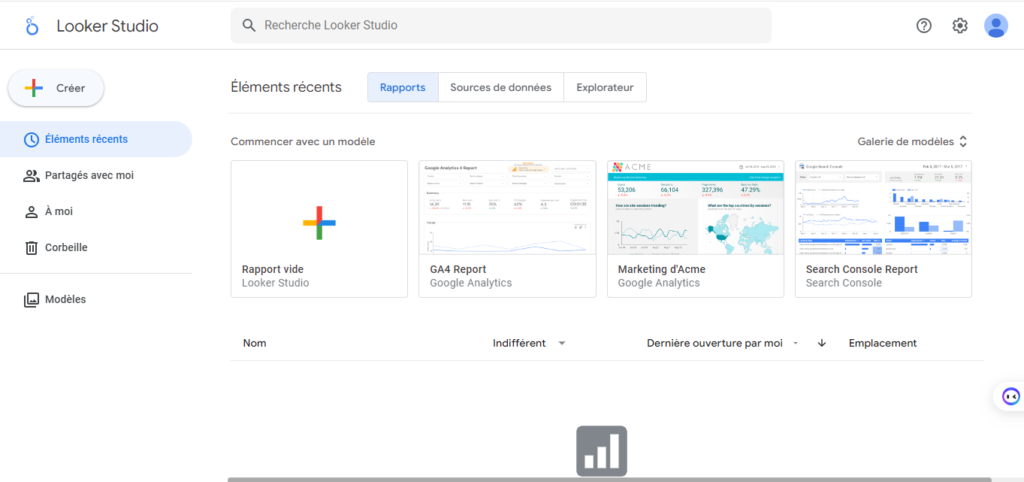Image resolution: width=1024 pixels, height=482 pixels.
Task: Click the Search Console Report title text
Action: [861, 269]
